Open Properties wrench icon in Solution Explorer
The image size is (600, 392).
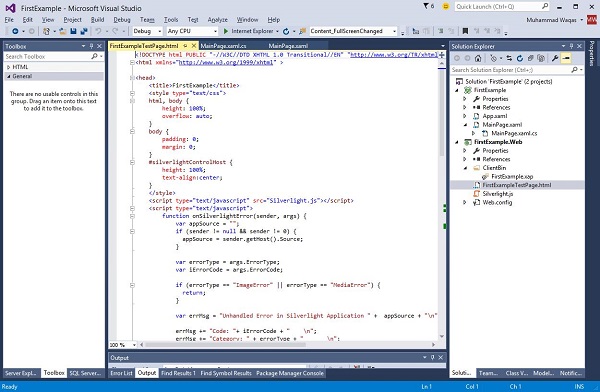[x=554, y=58]
